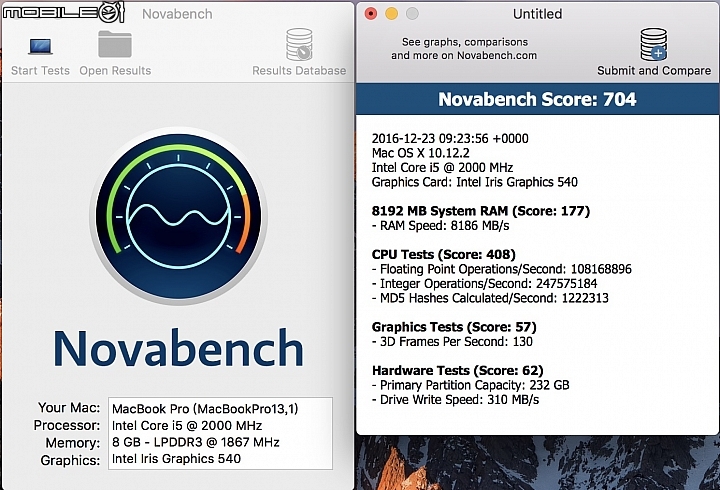This screenshot has width=720, height=490.
Task: Minimize the Untitled results window
Action: pyautogui.click(x=391, y=14)
